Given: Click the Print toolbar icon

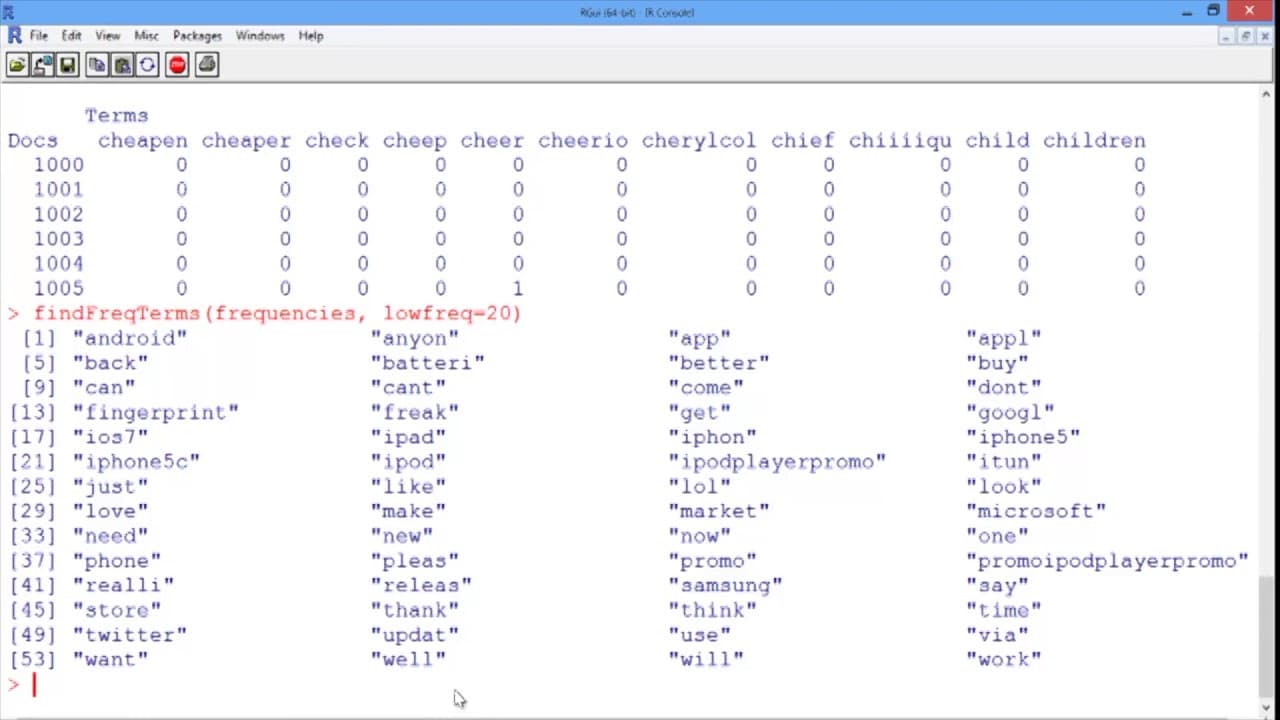Looking at the screenshot, I should 207,66.
